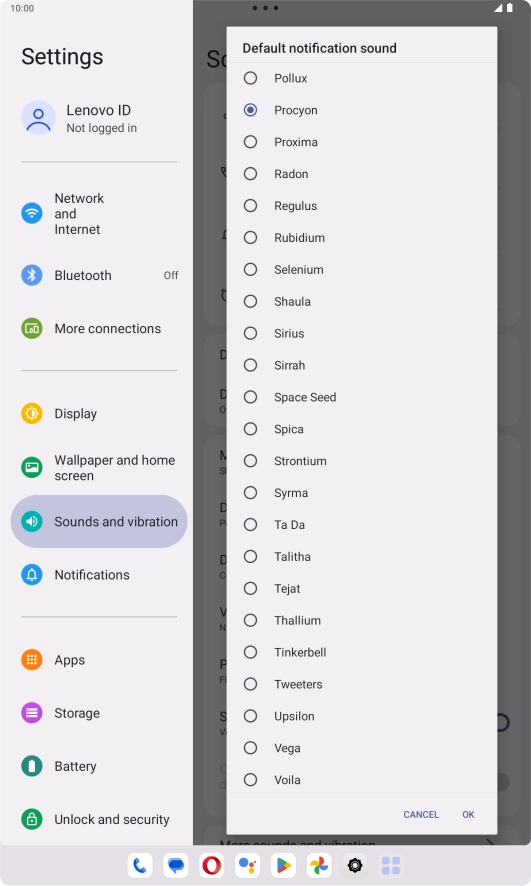
Task: Confirm the sound selection with OK
Action: coord(468,814)
